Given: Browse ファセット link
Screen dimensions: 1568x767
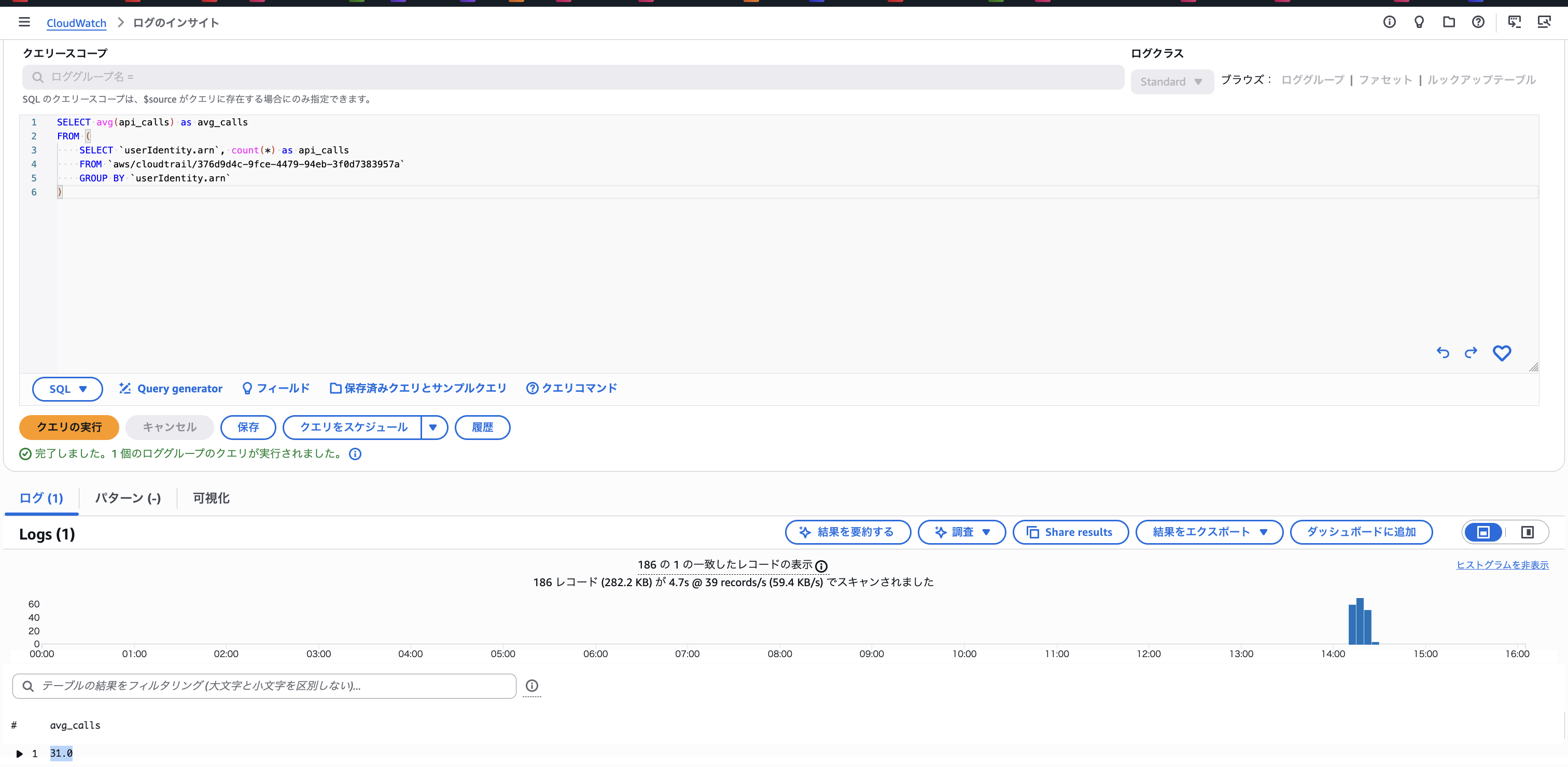Looking at the screenshot, I should click(x=1385, y=80).
